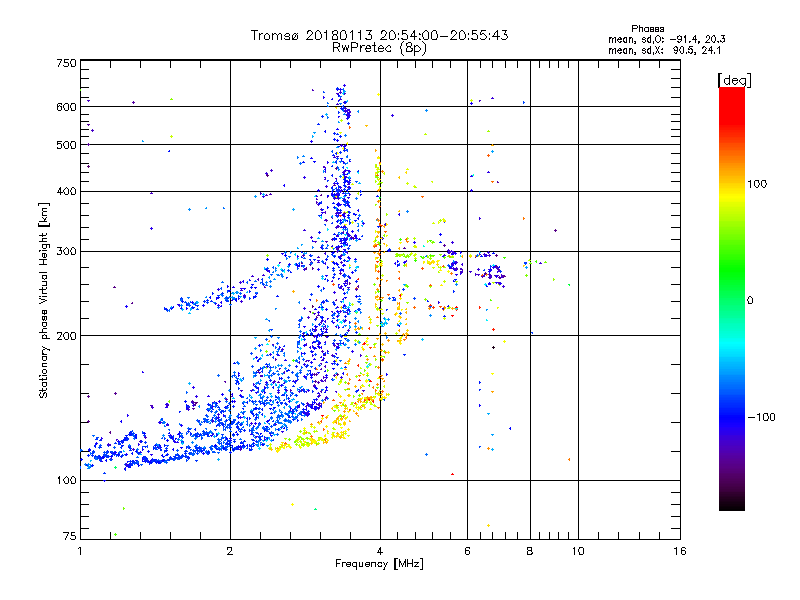Viewport: 800px width, 600px height.
Task: Click the y-axis '100' tick label
Action: [66, 481]
